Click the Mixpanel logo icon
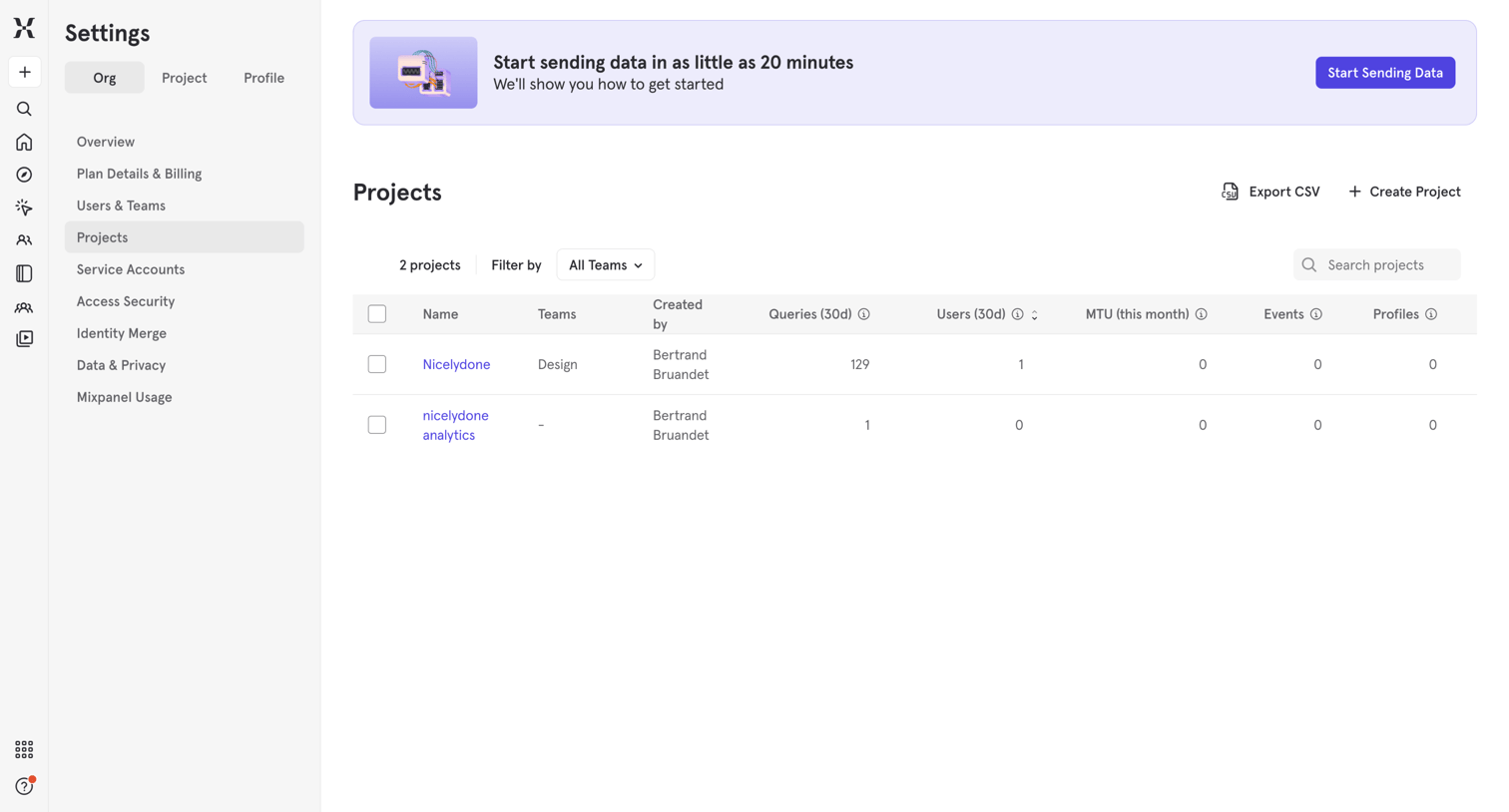This screenshot has height=812, width=1509. click(x=24, y=28)
